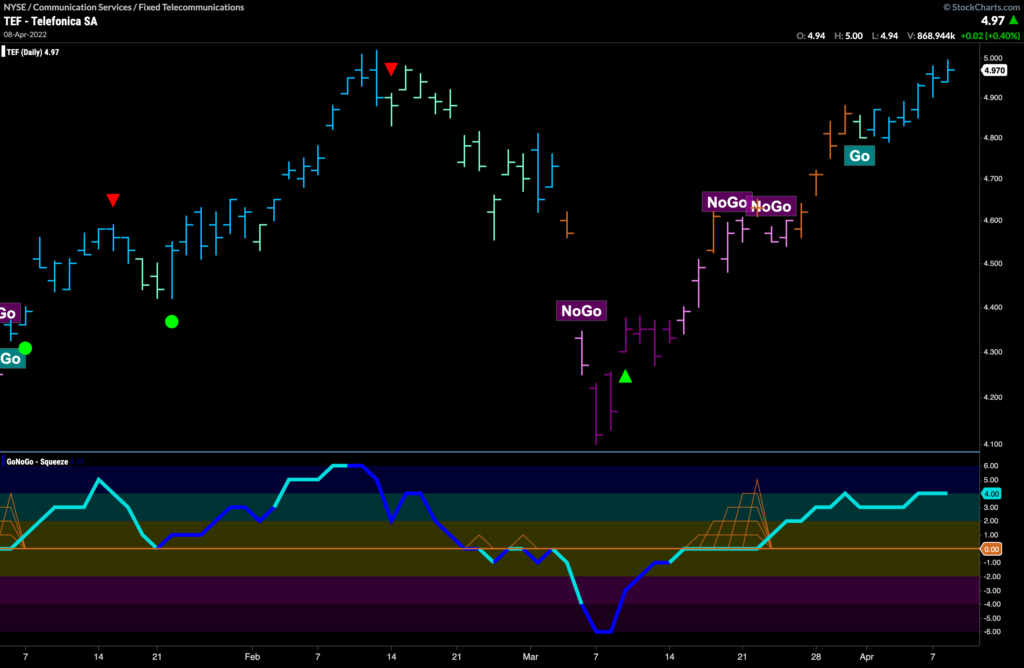Click the date '08-Apr-2022'

pos(25,35)
